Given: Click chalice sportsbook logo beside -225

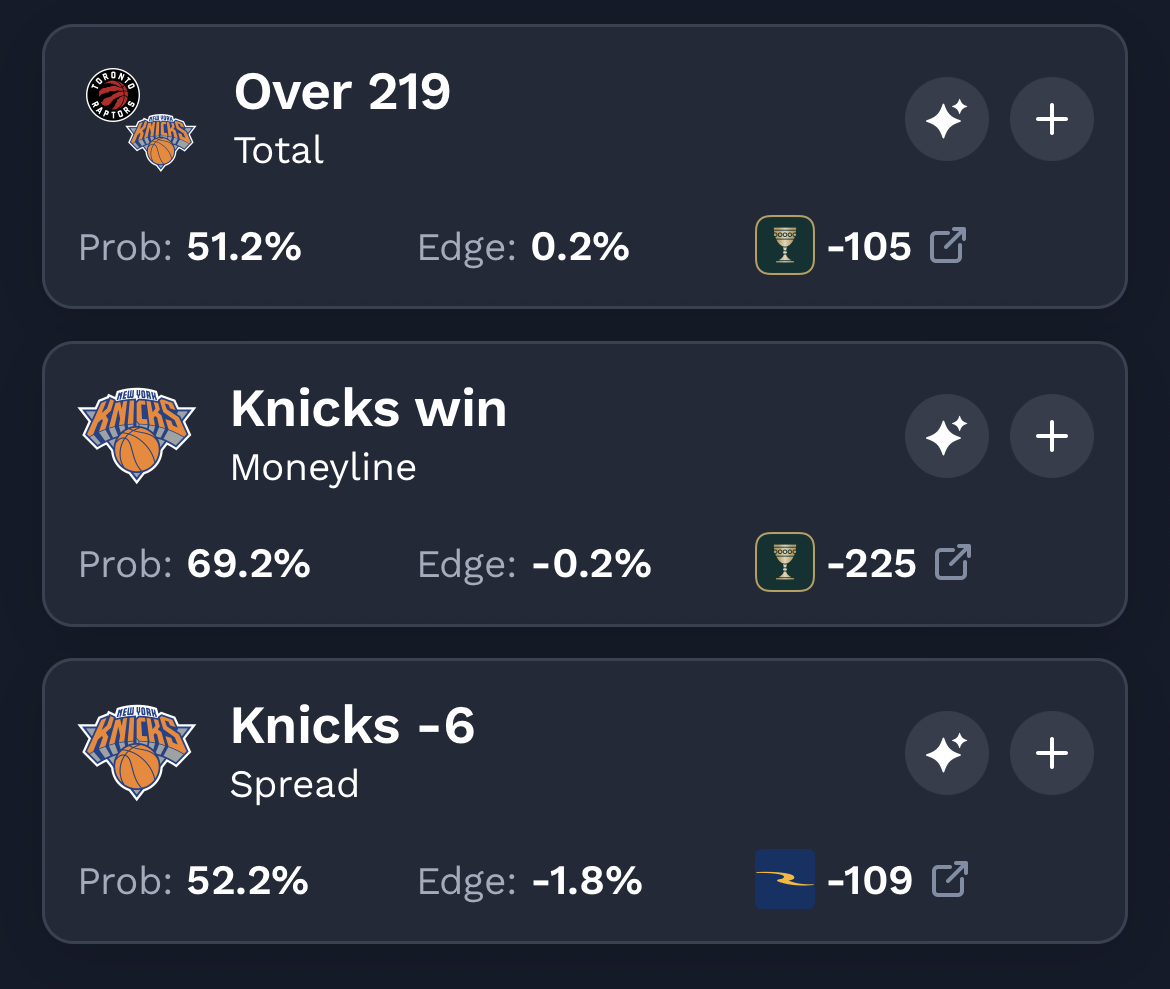Looking at the screenshot, I should [x=784, y=562].
